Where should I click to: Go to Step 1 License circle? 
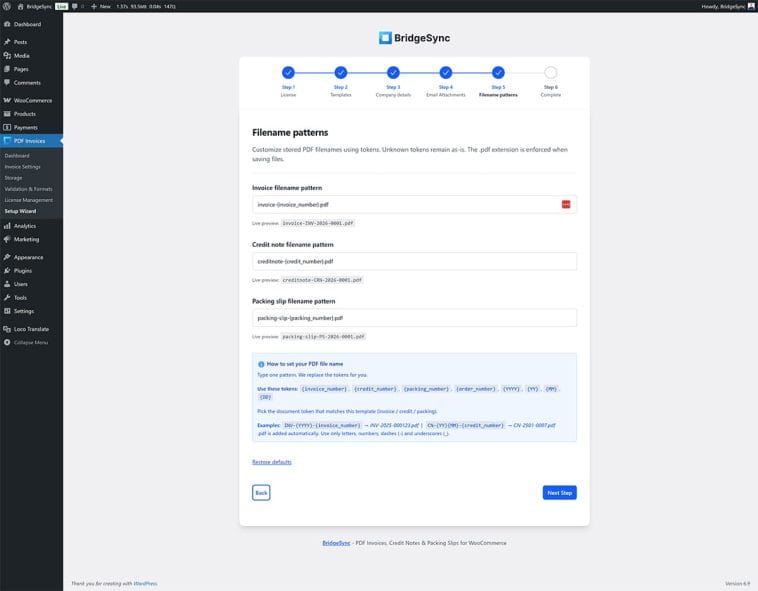(x=288, y=72)
